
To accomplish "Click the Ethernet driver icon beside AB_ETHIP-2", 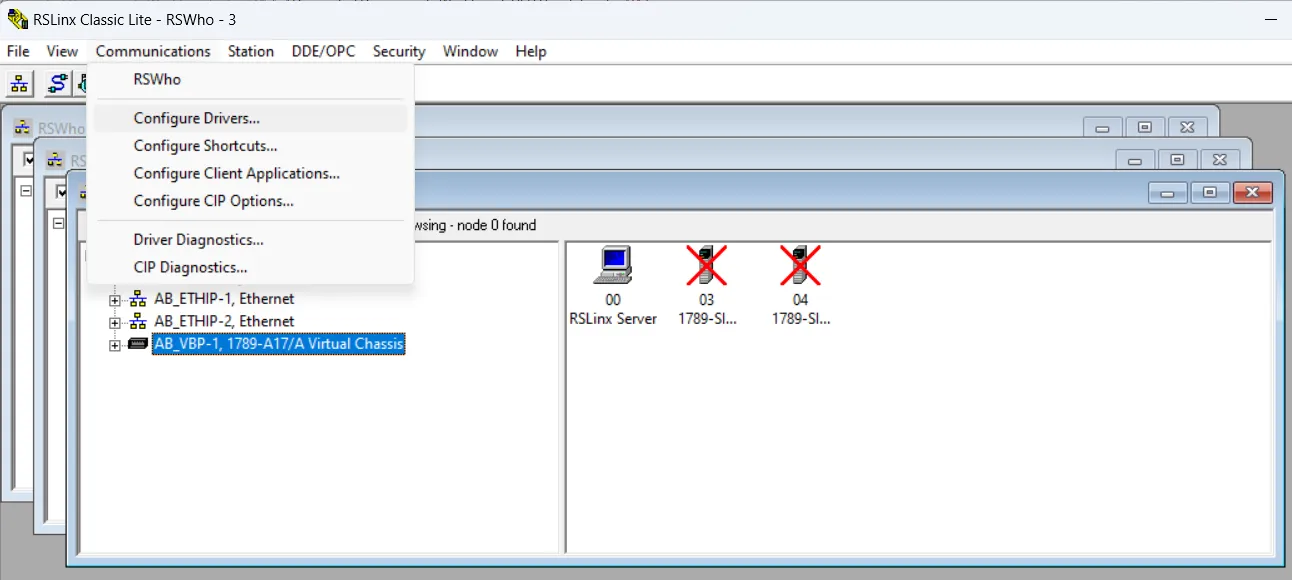I will 138,321.
